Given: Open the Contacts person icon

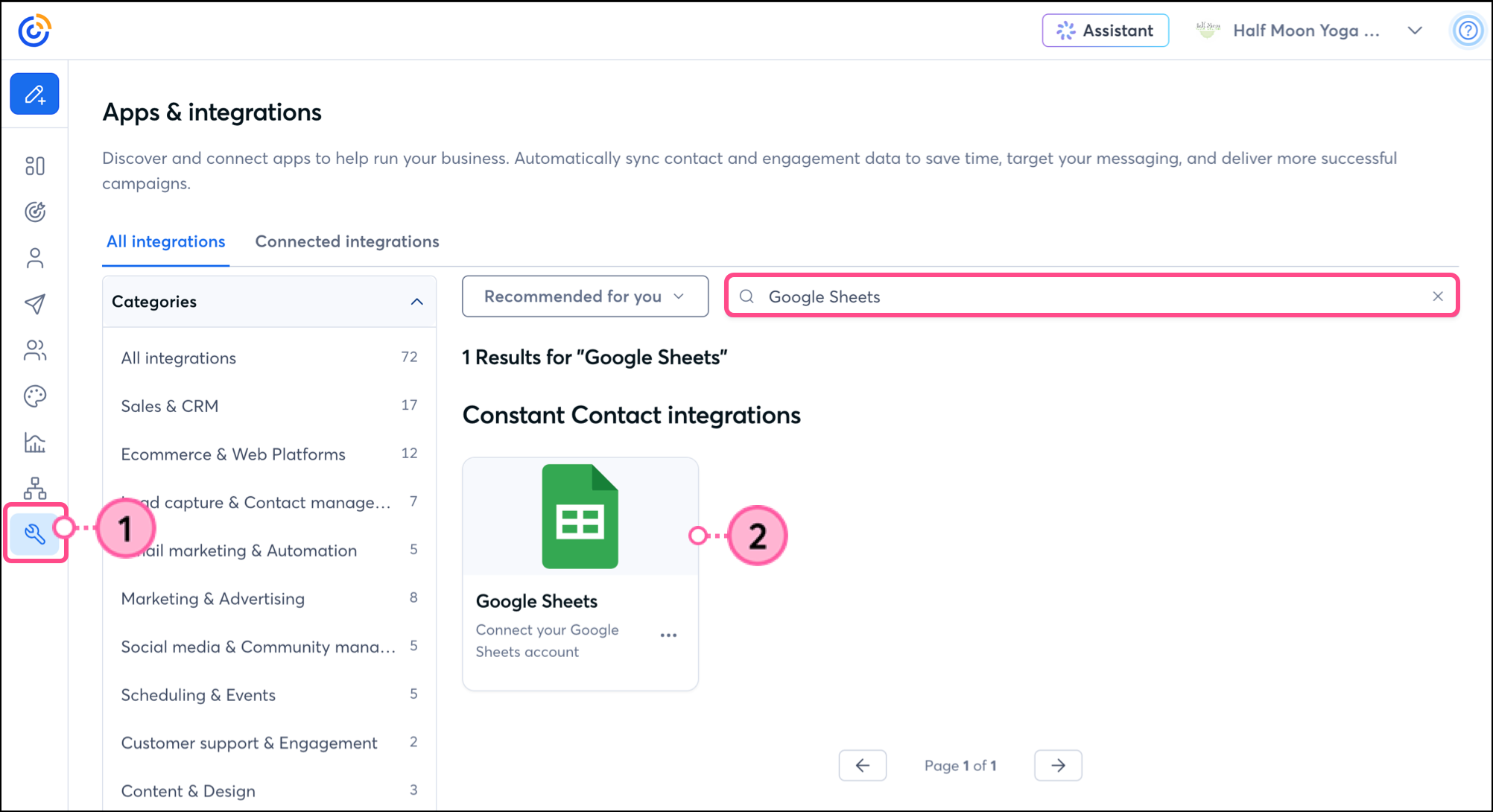Looking at the screenshot, I should point(35,258).
